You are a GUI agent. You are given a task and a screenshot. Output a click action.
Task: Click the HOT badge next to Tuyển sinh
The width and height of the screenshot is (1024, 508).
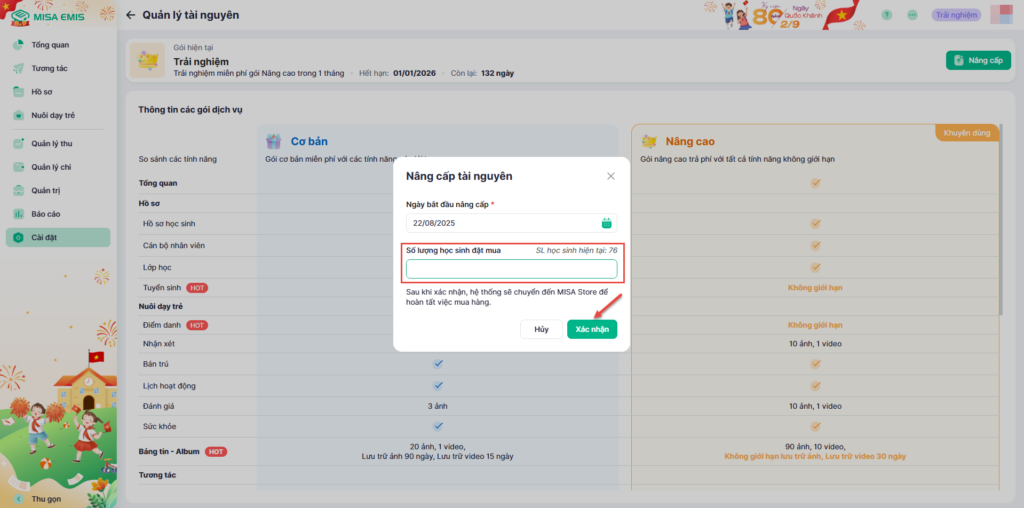click(x=197, y=288)
